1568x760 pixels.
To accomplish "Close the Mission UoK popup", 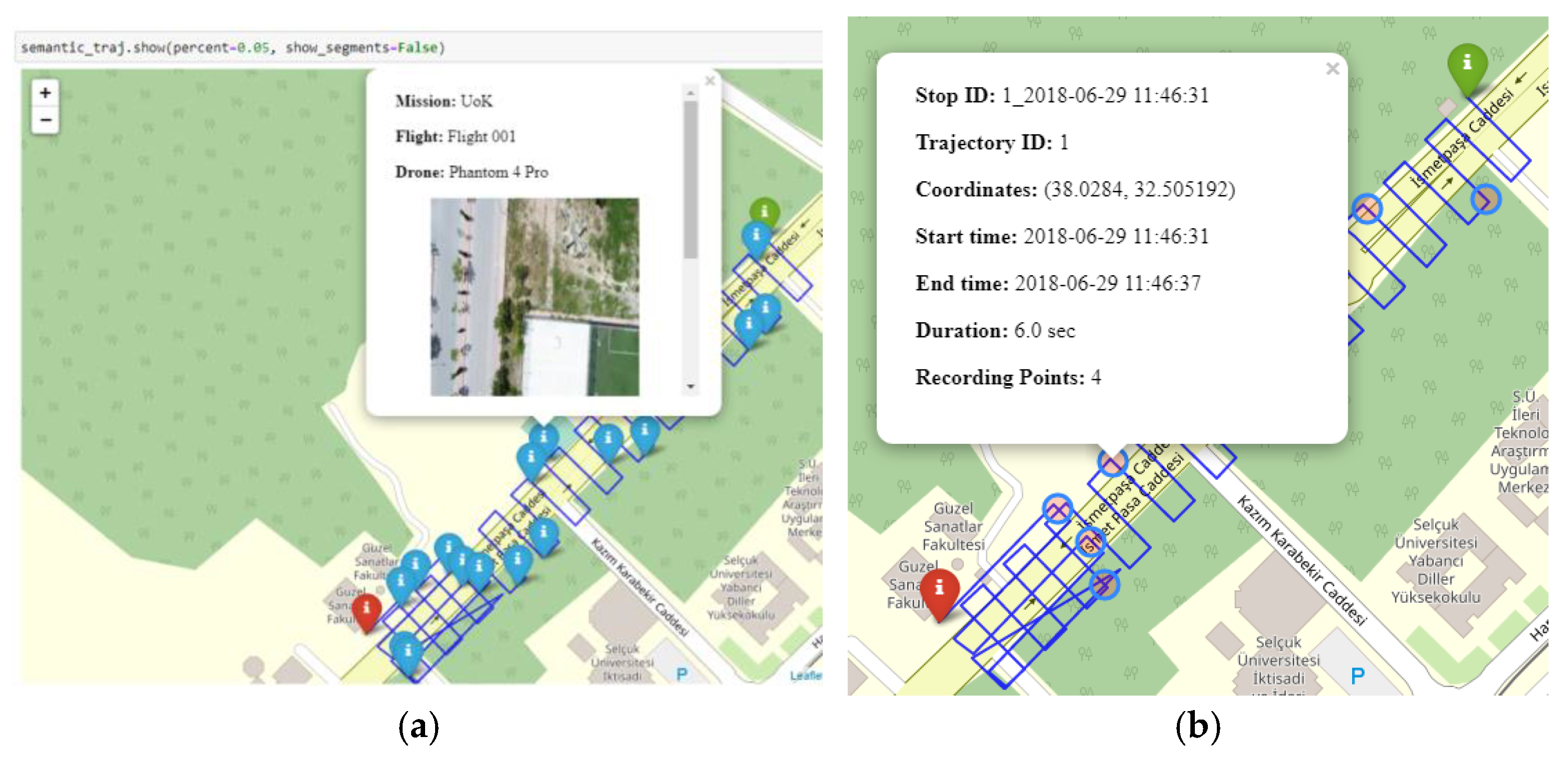I will point(709,81).
